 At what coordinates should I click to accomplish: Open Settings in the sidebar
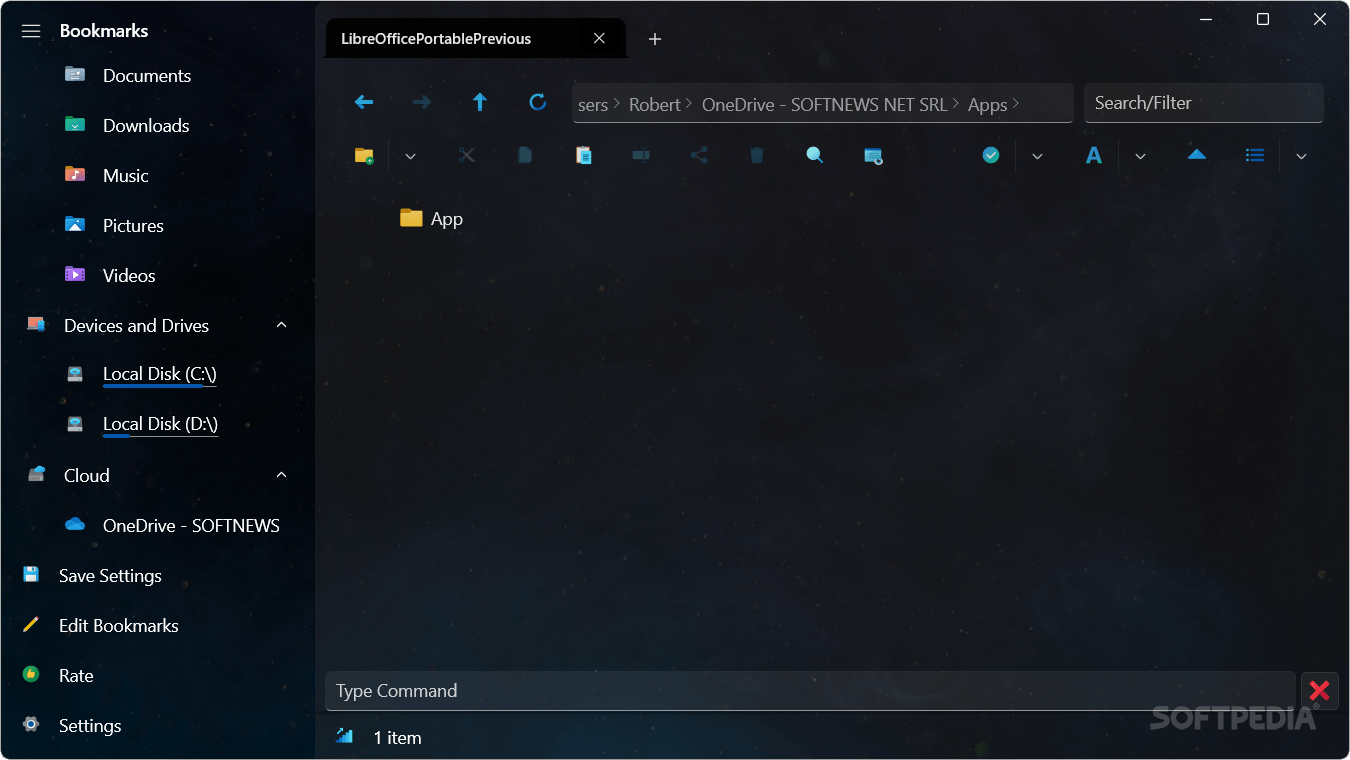point(90,726)
